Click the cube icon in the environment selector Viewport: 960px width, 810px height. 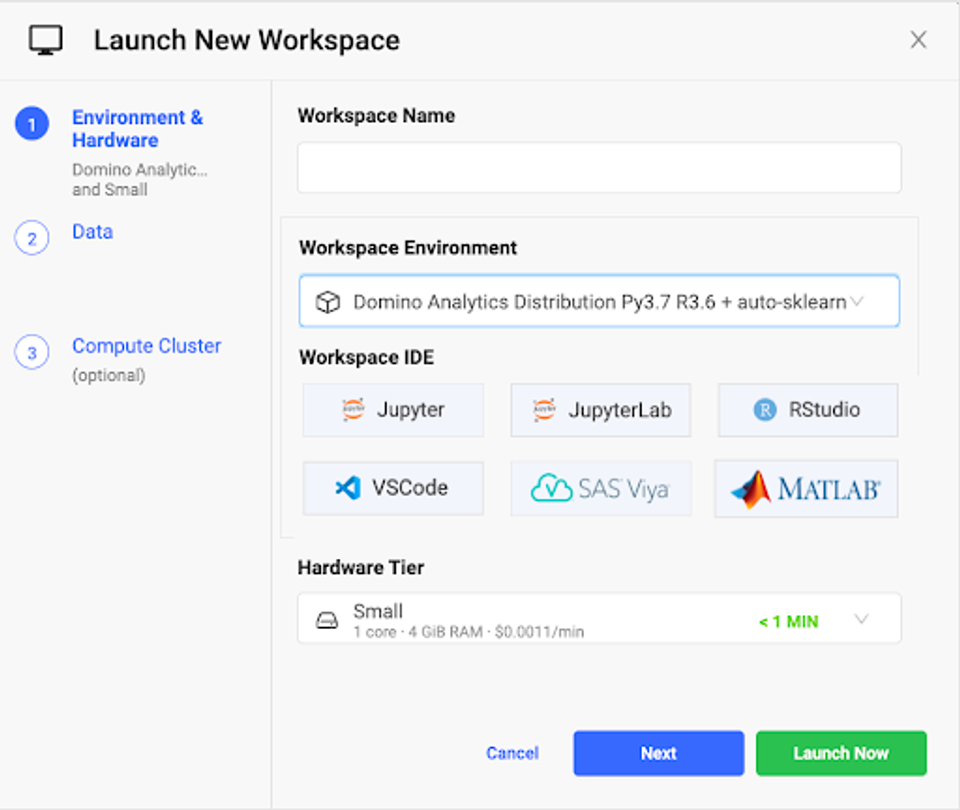328,302
